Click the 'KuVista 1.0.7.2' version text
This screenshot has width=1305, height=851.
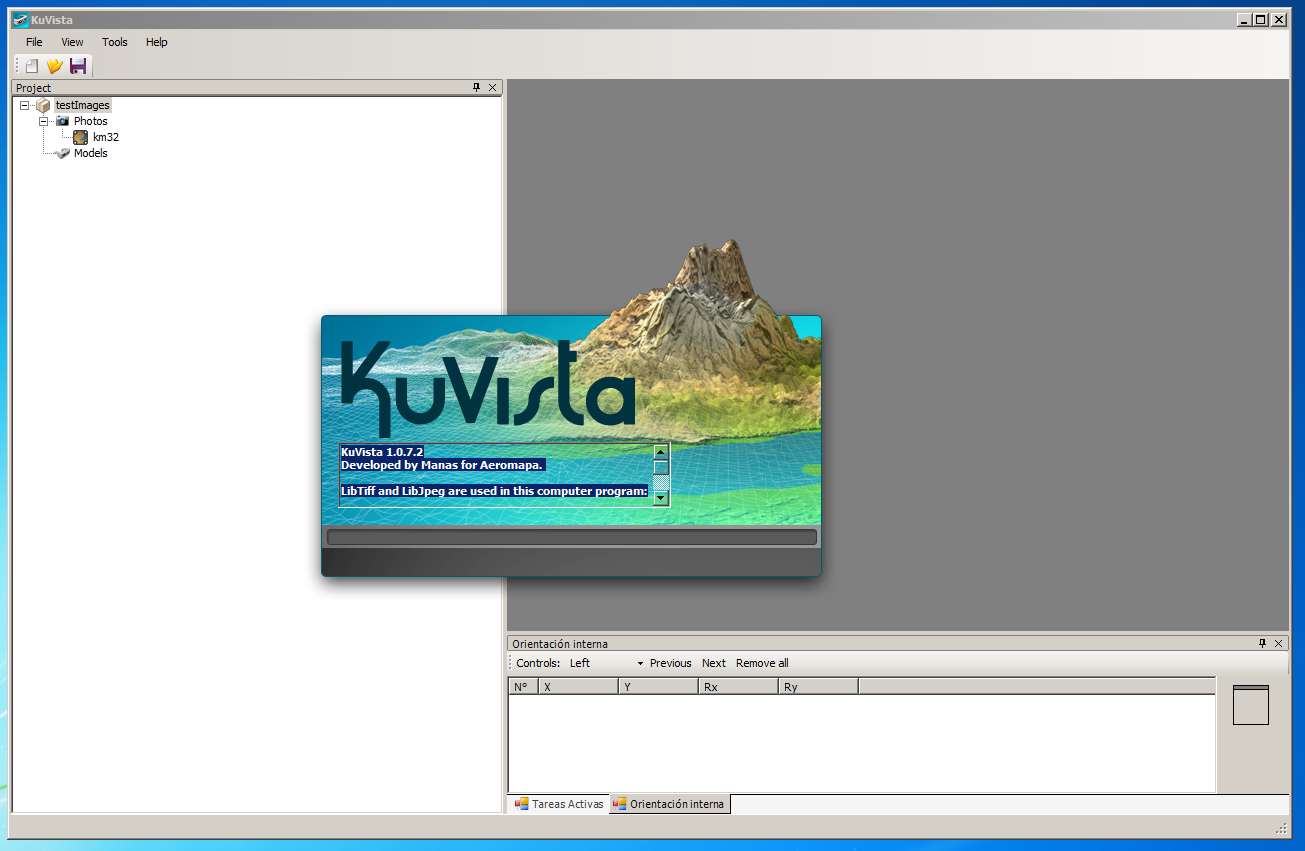point(382,452)
